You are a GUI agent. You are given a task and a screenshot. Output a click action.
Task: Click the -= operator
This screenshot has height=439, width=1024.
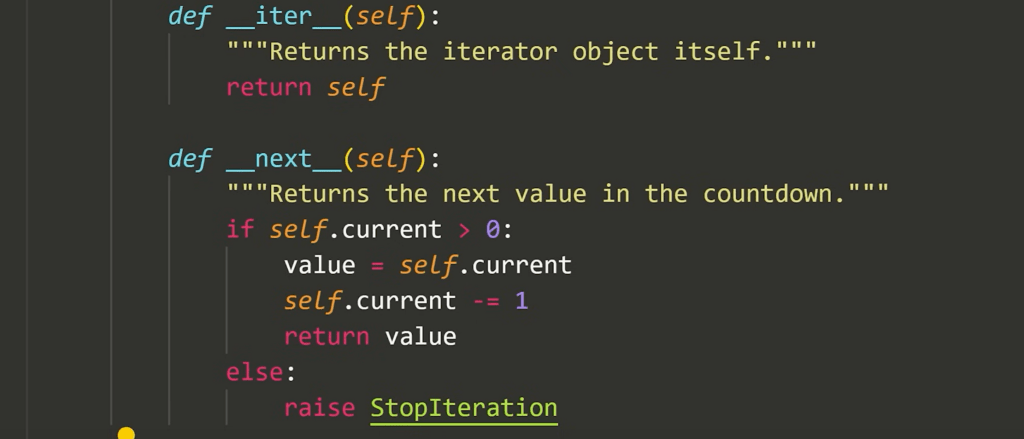point(485,300)
